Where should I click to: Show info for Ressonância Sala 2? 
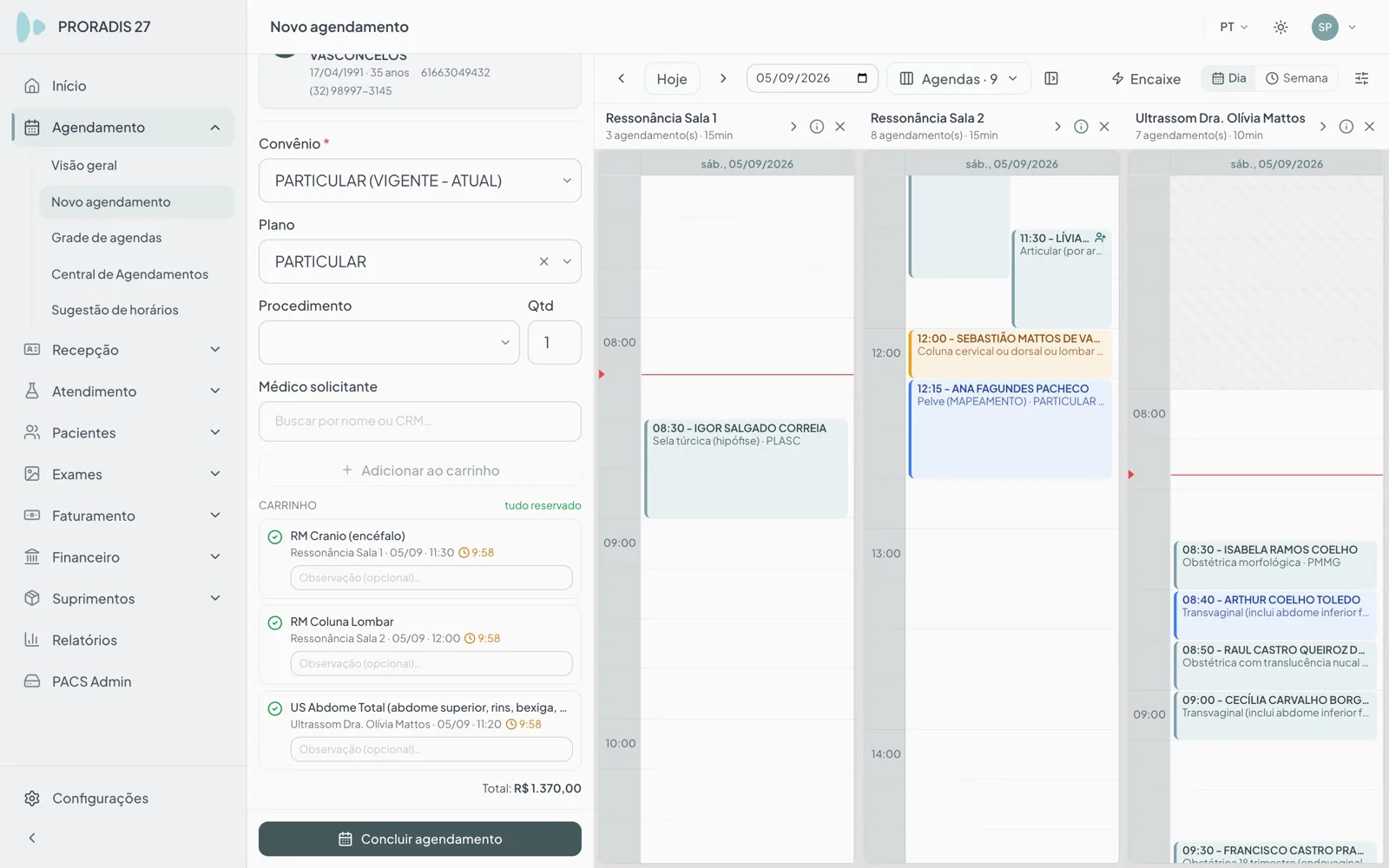point(1081,127)
